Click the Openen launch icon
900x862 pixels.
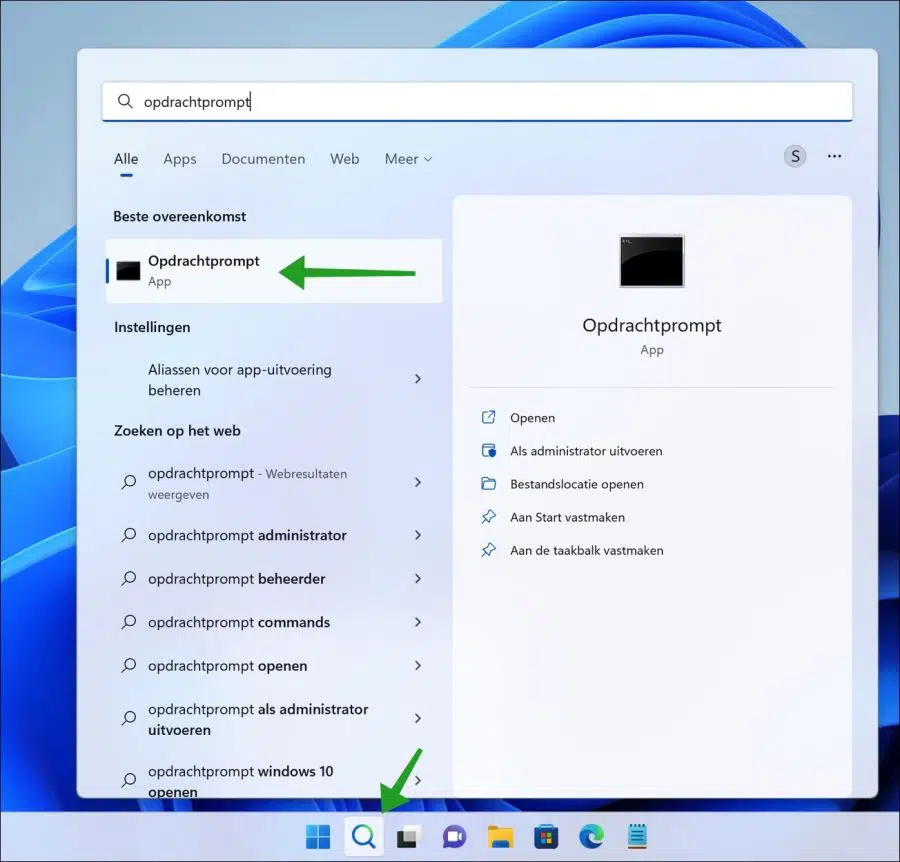[488, 417]
